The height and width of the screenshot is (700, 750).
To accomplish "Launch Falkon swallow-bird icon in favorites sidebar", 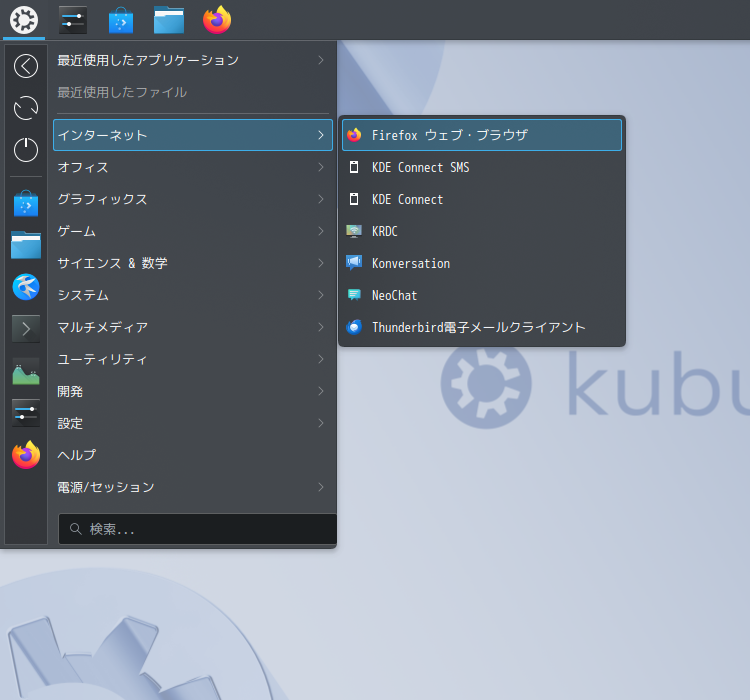I will (26, 287).
